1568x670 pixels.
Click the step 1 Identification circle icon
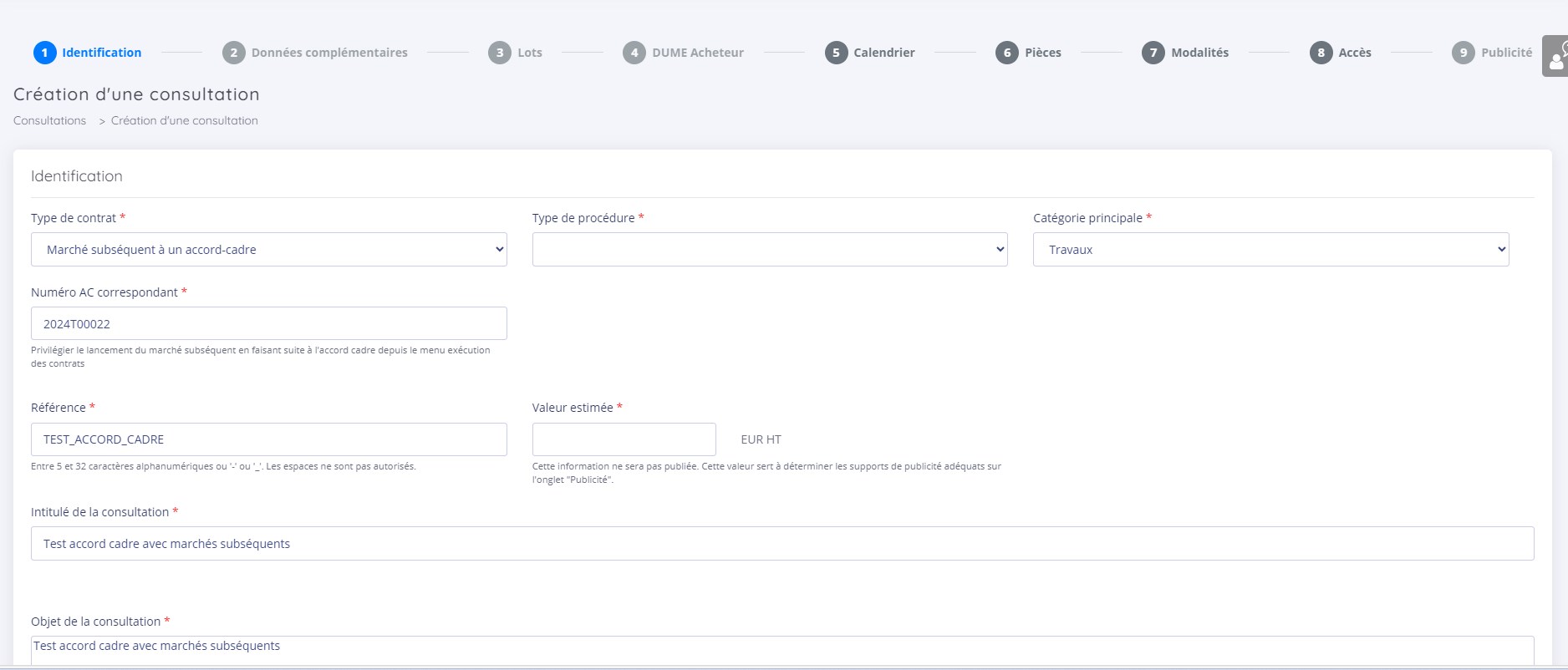pos(44,53)
